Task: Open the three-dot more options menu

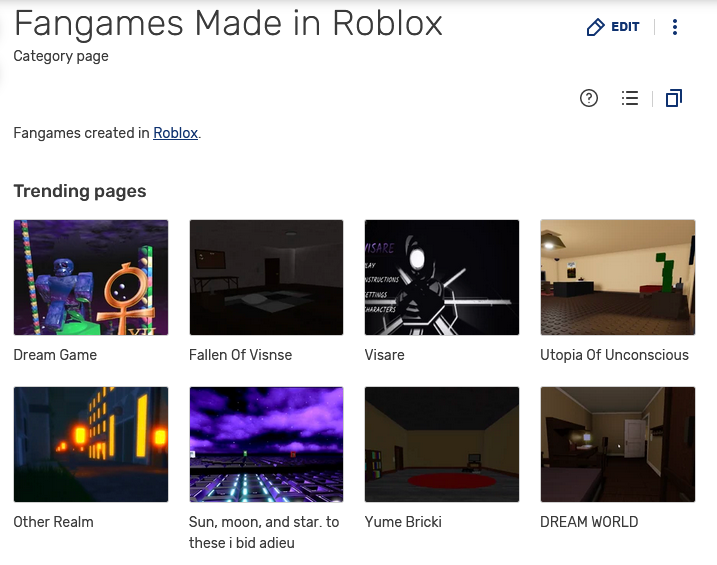Action: coord(674,27)
